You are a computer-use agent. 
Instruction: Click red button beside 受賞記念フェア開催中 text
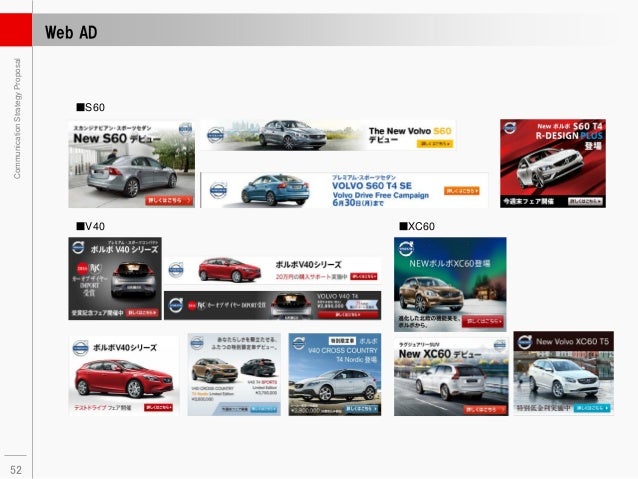click(x=142, y=313)
